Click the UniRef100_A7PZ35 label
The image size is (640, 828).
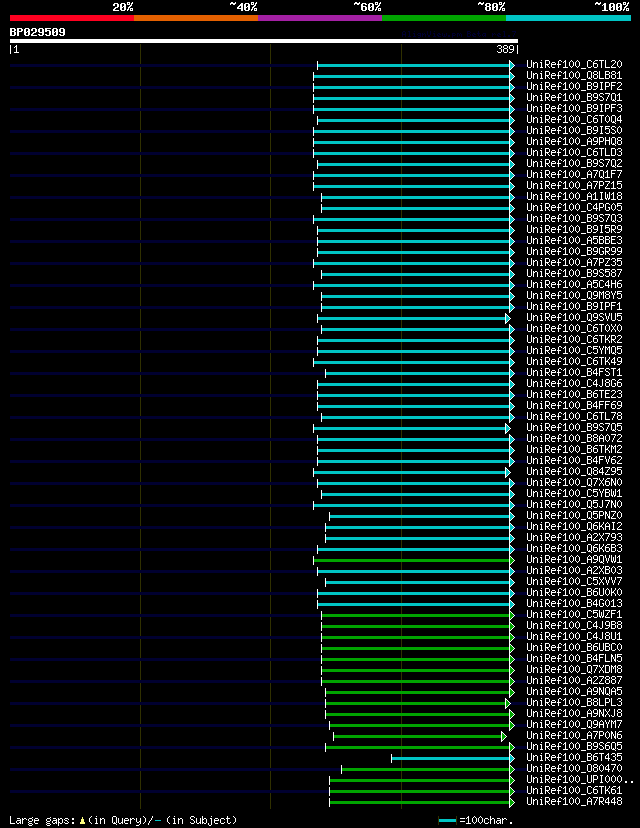574,262
